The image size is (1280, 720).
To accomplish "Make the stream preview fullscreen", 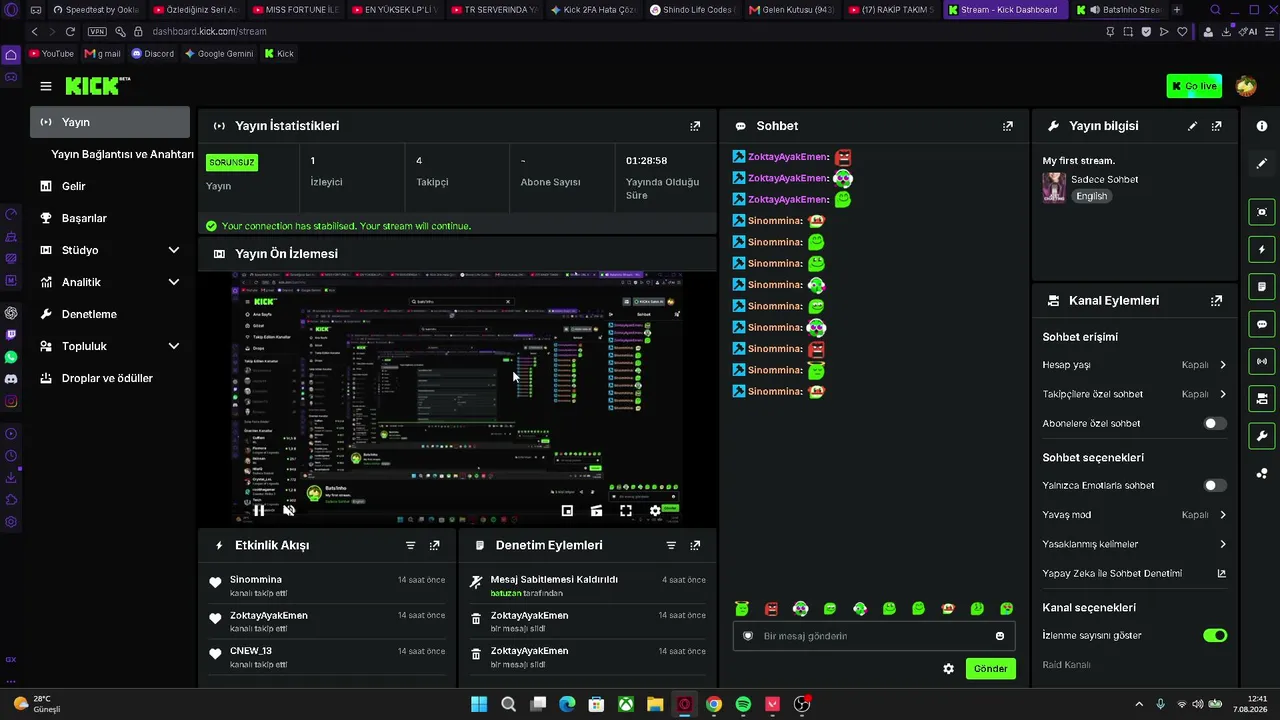I will (626, 510).
